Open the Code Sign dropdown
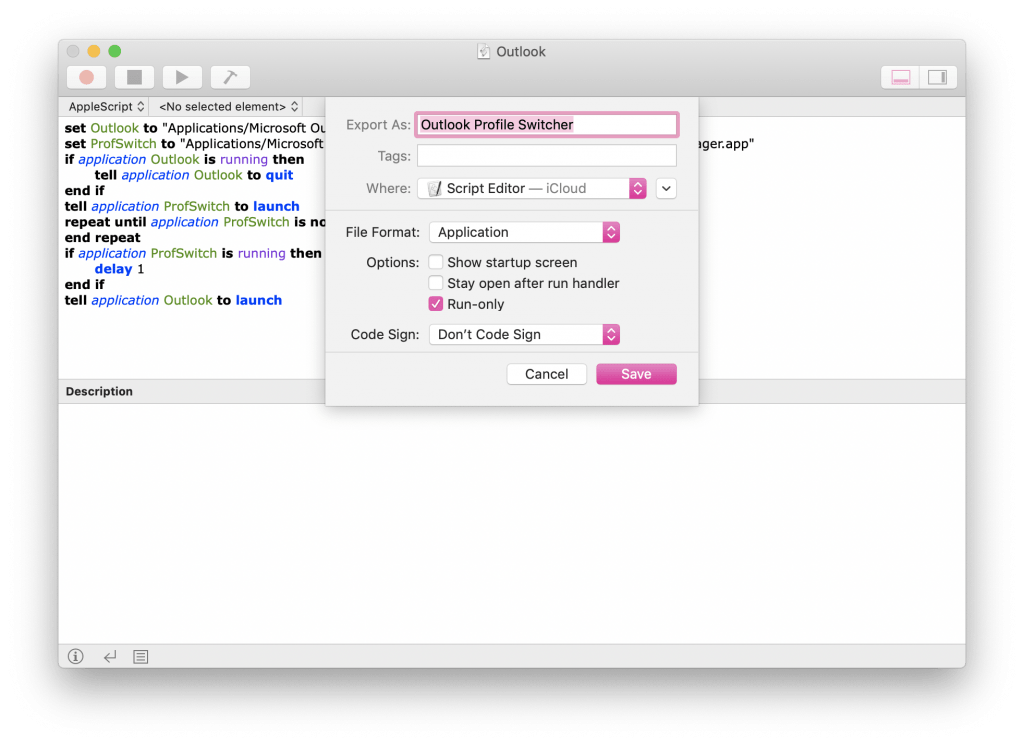The image size is (1024, 745). click(x=524, y=334)
